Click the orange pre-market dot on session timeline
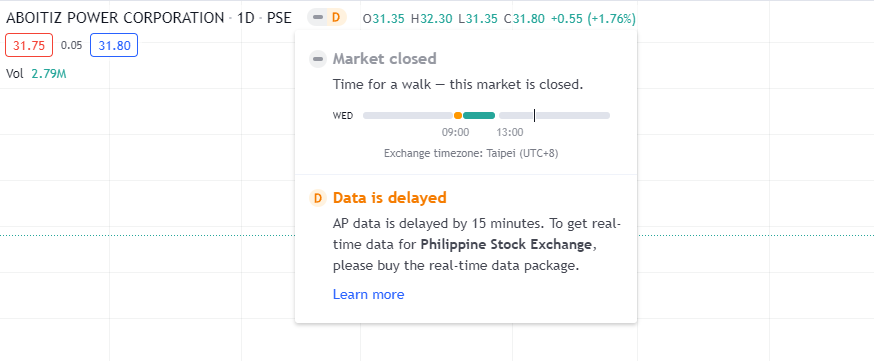This screenshot has width=874, height=361. (458, 115)
